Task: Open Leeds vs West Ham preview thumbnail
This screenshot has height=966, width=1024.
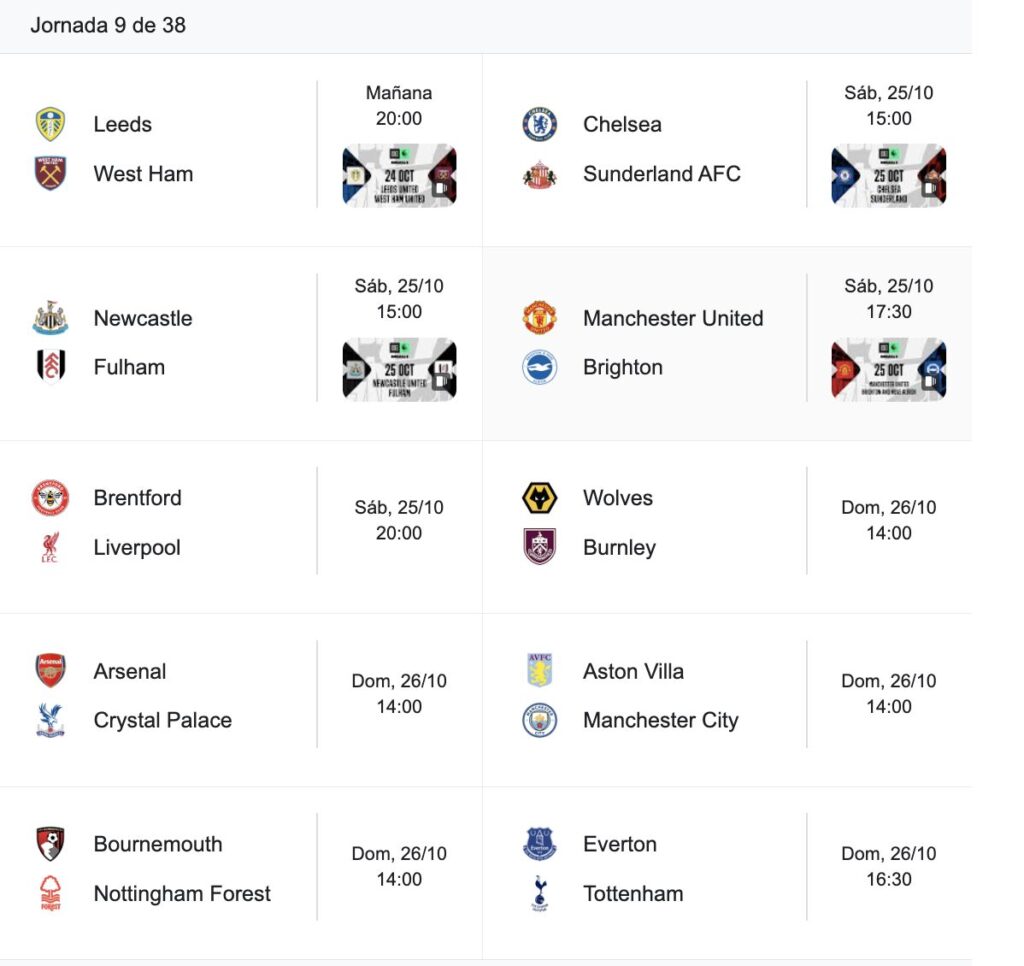Action: point(399,176)
